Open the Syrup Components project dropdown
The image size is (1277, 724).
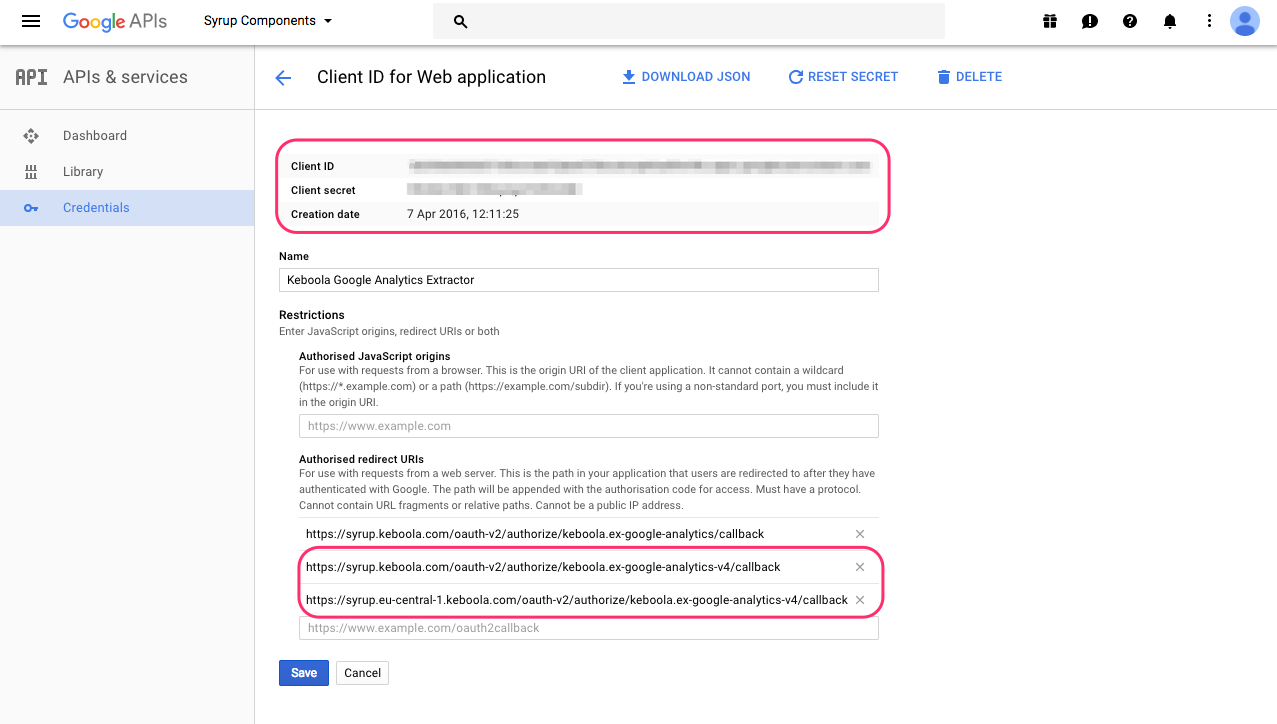tap(268, 21)
